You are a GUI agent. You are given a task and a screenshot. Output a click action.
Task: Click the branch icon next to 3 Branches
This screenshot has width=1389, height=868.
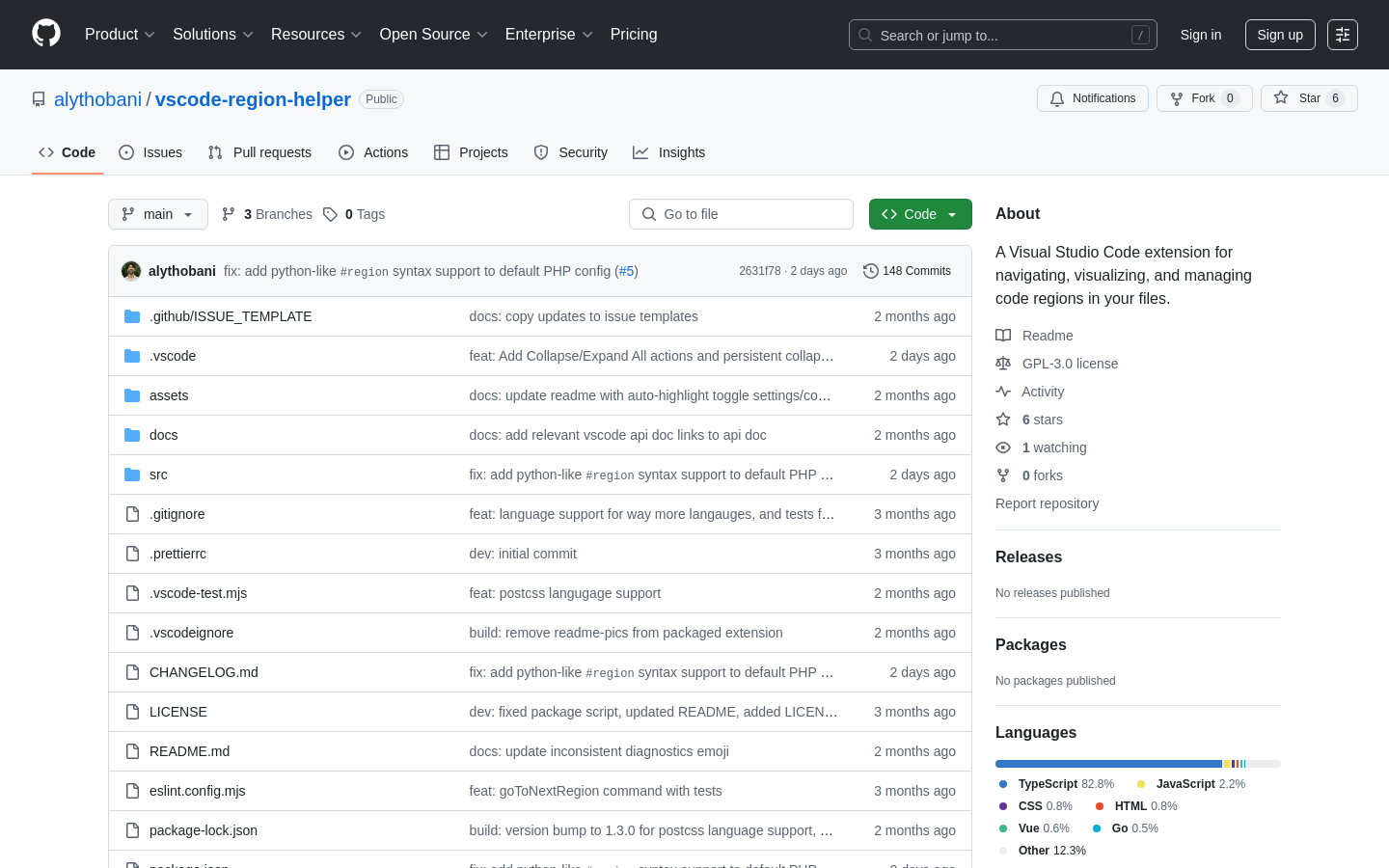point(229,214)
